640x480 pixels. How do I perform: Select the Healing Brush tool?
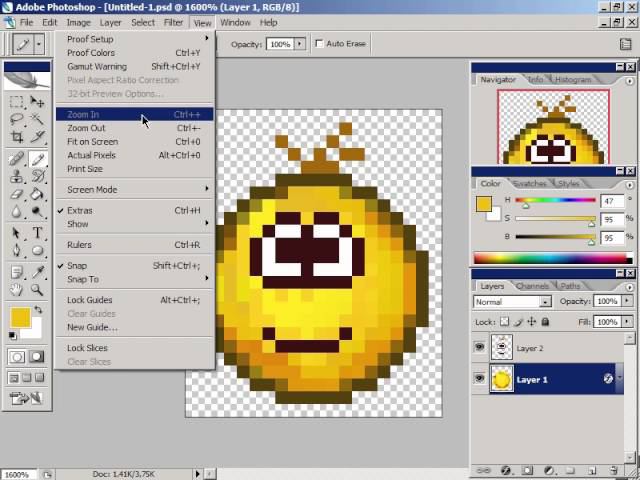tap(17, 159)
